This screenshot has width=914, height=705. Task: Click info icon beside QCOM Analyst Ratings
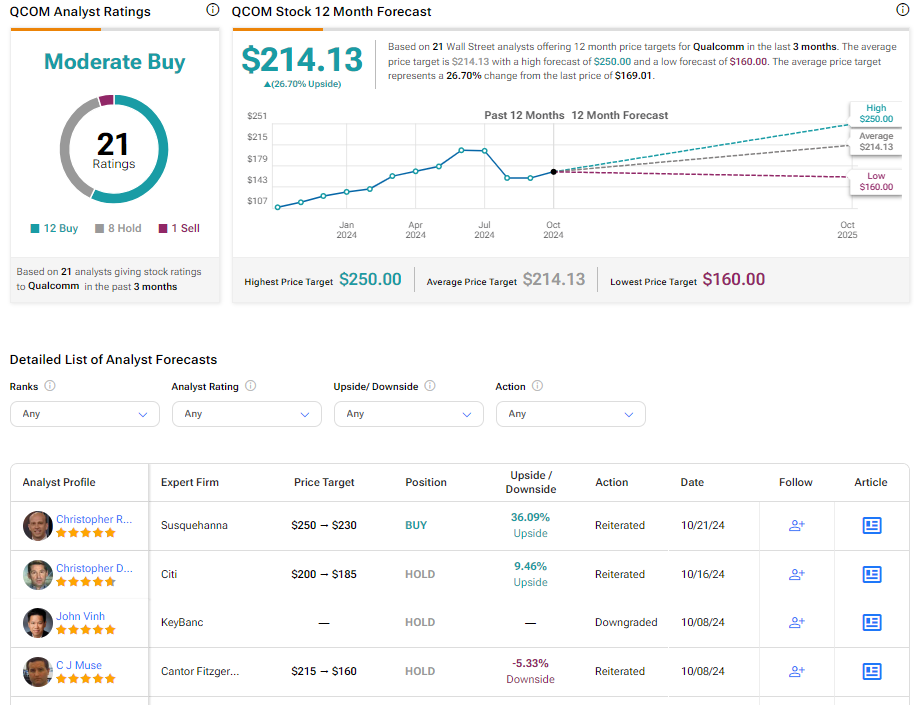(212, 11)
